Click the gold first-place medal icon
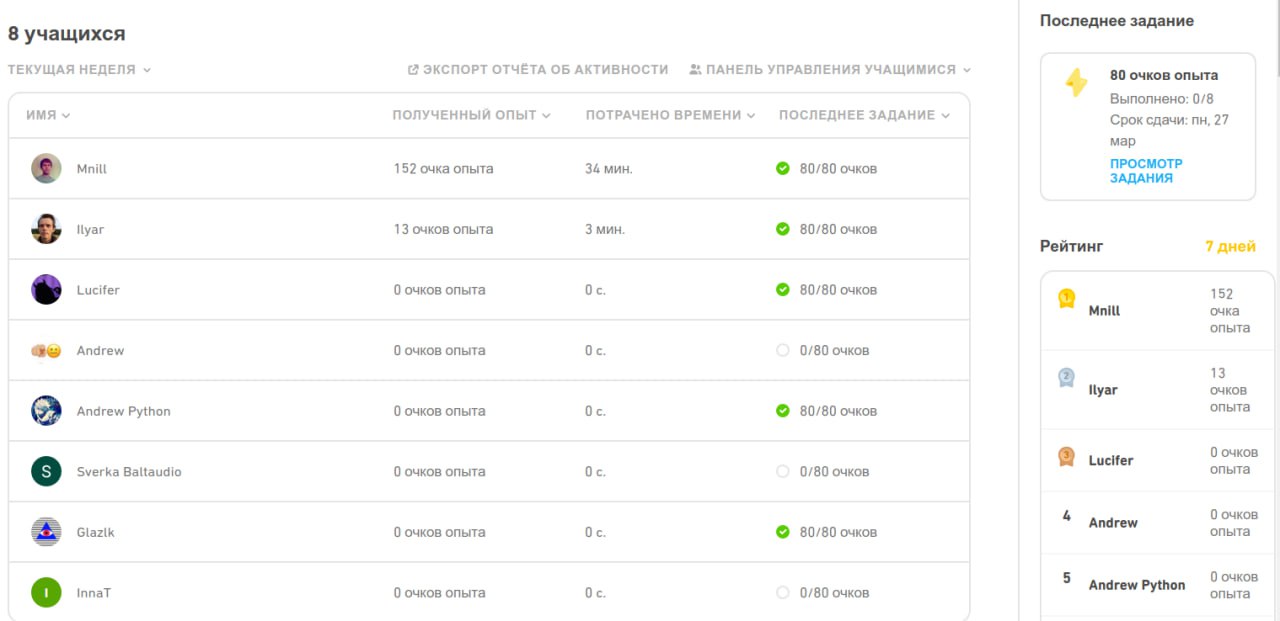 1067,299
